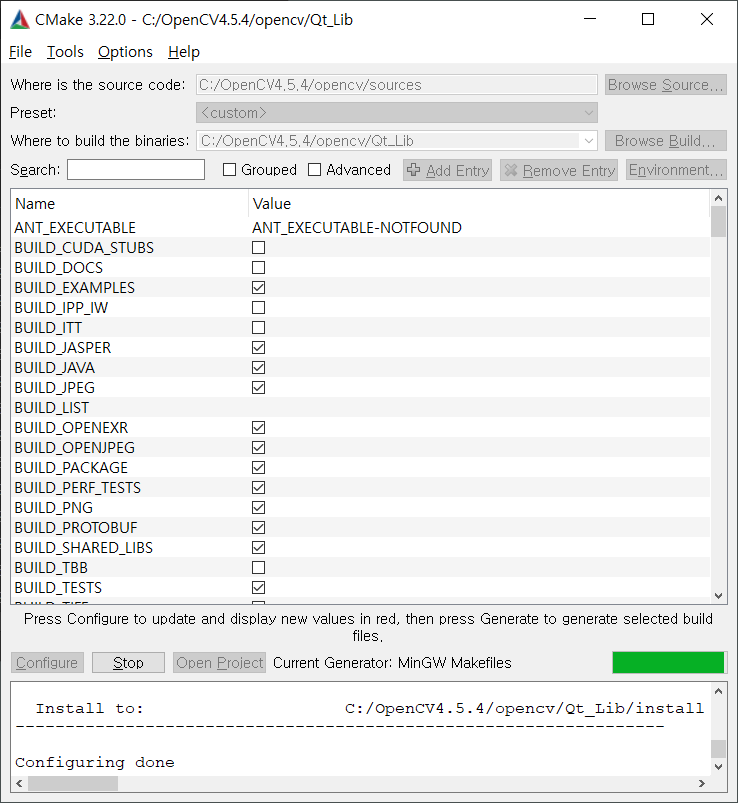738x803 pixels.
Task: Select the BUILD_LIST row name
Action: coord(52,407)
